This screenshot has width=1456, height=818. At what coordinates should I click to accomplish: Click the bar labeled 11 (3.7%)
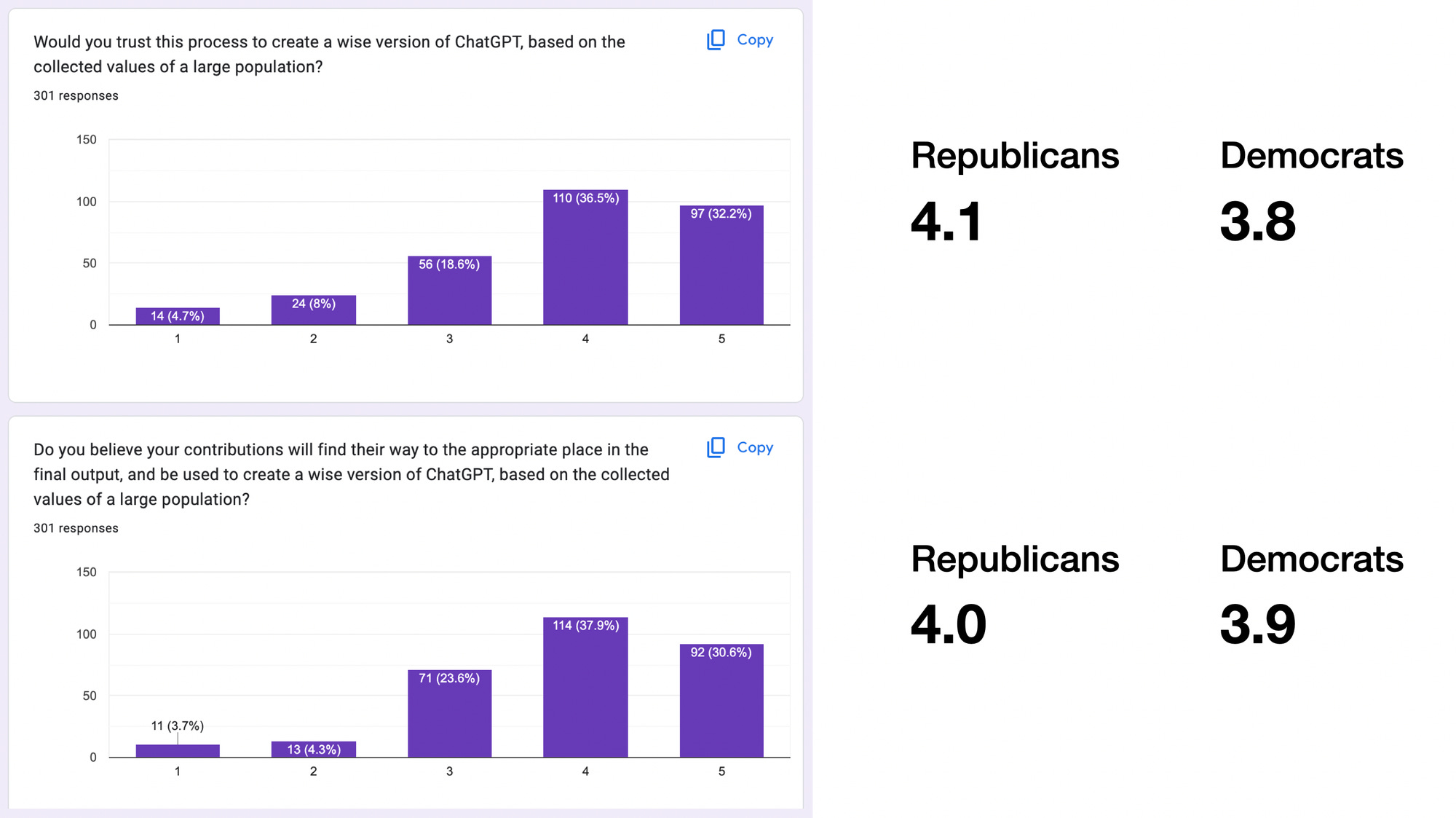click(177, 749)
